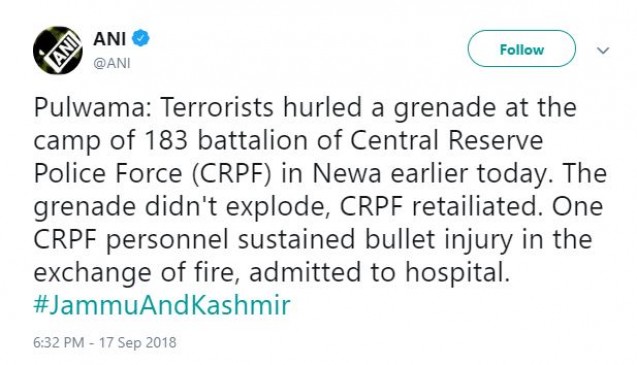Click the (CRPF) abbreviation in parentheses
Screen dimensions: 637x365
tap(231, 174)
